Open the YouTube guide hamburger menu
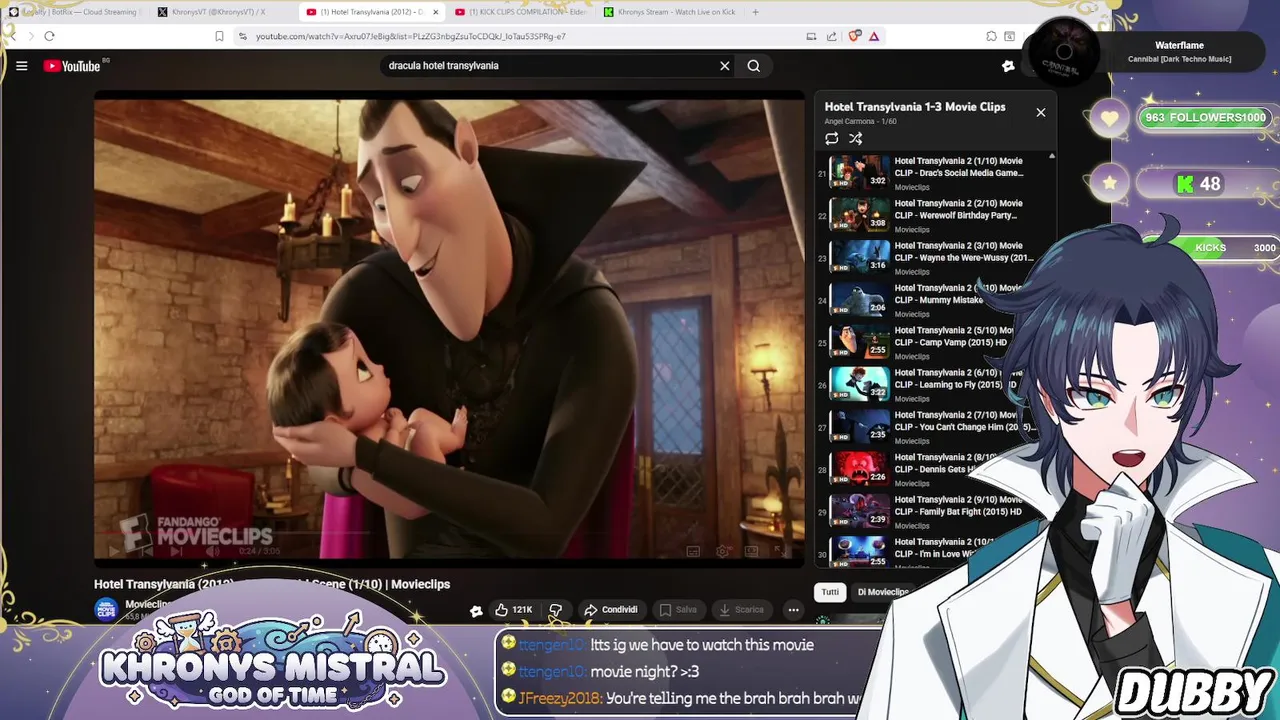The width and height of the screenshot is (1280, 720). click(x=21, y=66)
